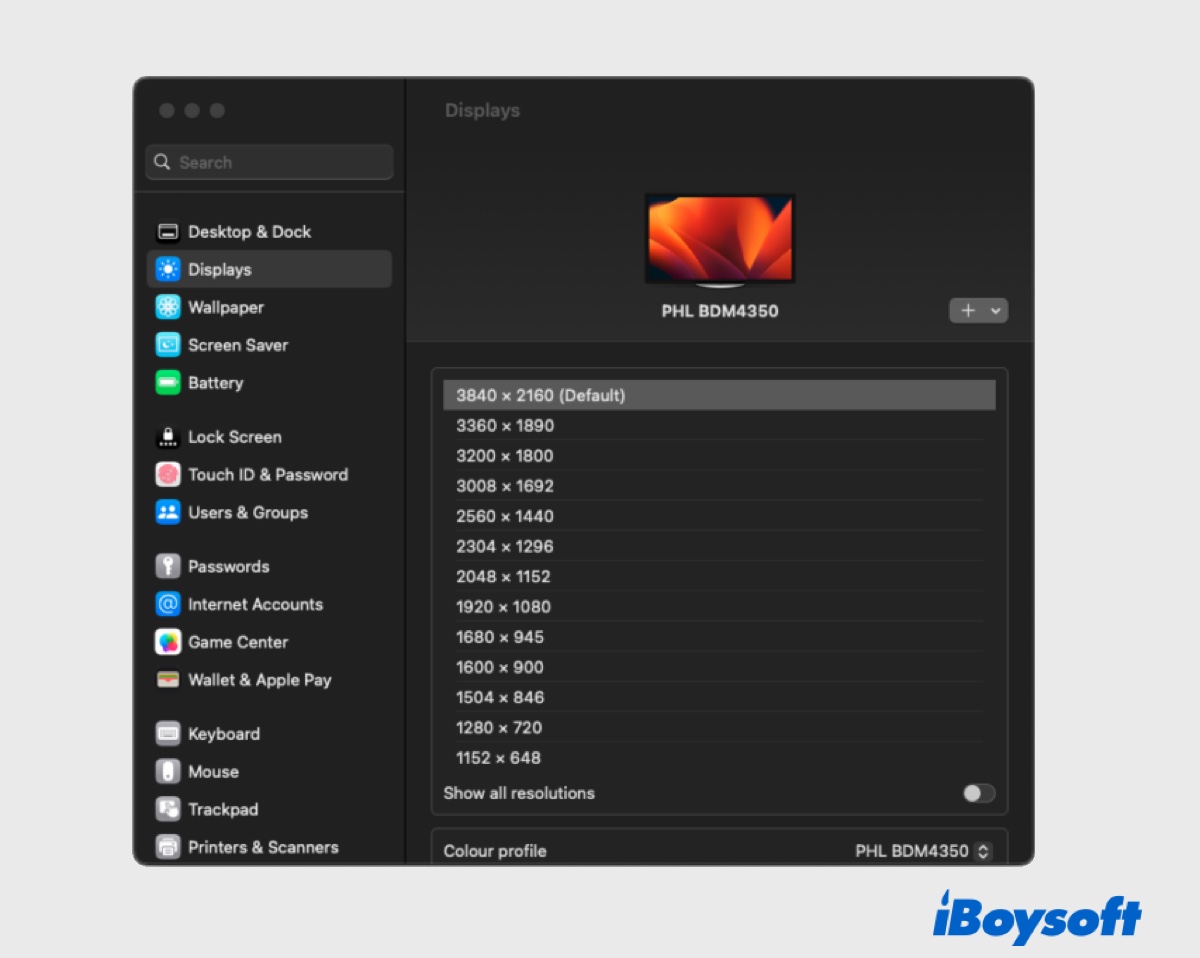Select the 1920 × 1080 resolution
Viewport: 1200px width, 958px height.
(x=719, y=607)
